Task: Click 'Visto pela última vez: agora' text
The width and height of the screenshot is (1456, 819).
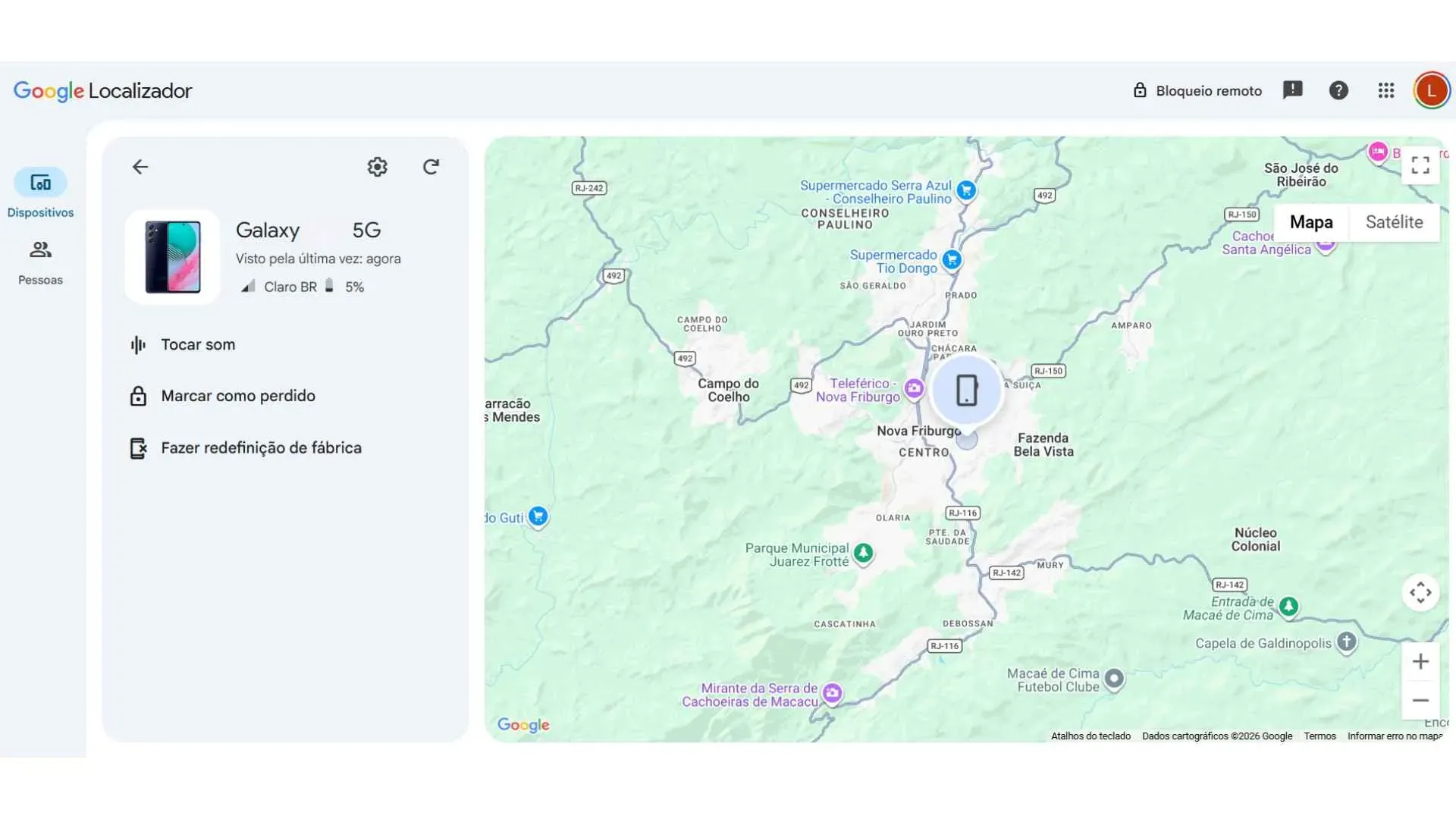Action: 318,259
